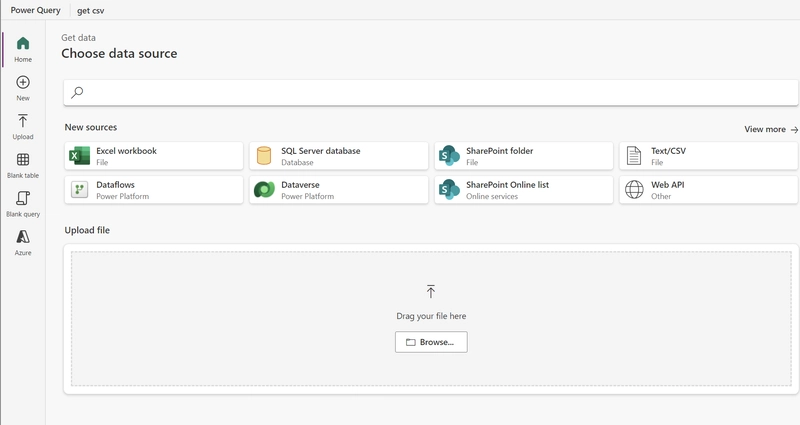The height and width of the screenshot is (425, 800).
Task: Open the Home sidebar section
Action: point(23,49)
